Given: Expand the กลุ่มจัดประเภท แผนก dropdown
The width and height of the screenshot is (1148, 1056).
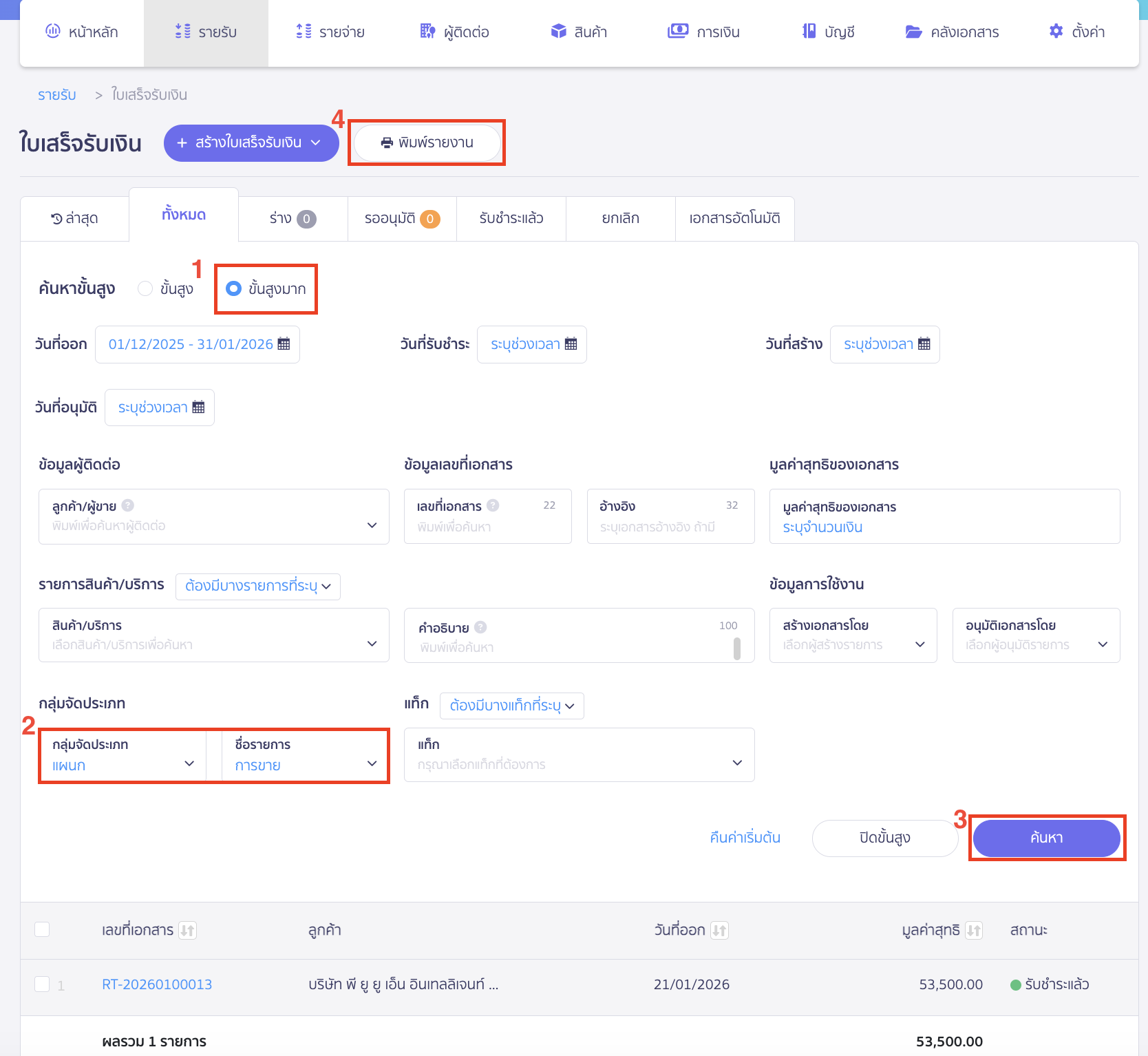Looking at the screenshot, I should 123,756.
